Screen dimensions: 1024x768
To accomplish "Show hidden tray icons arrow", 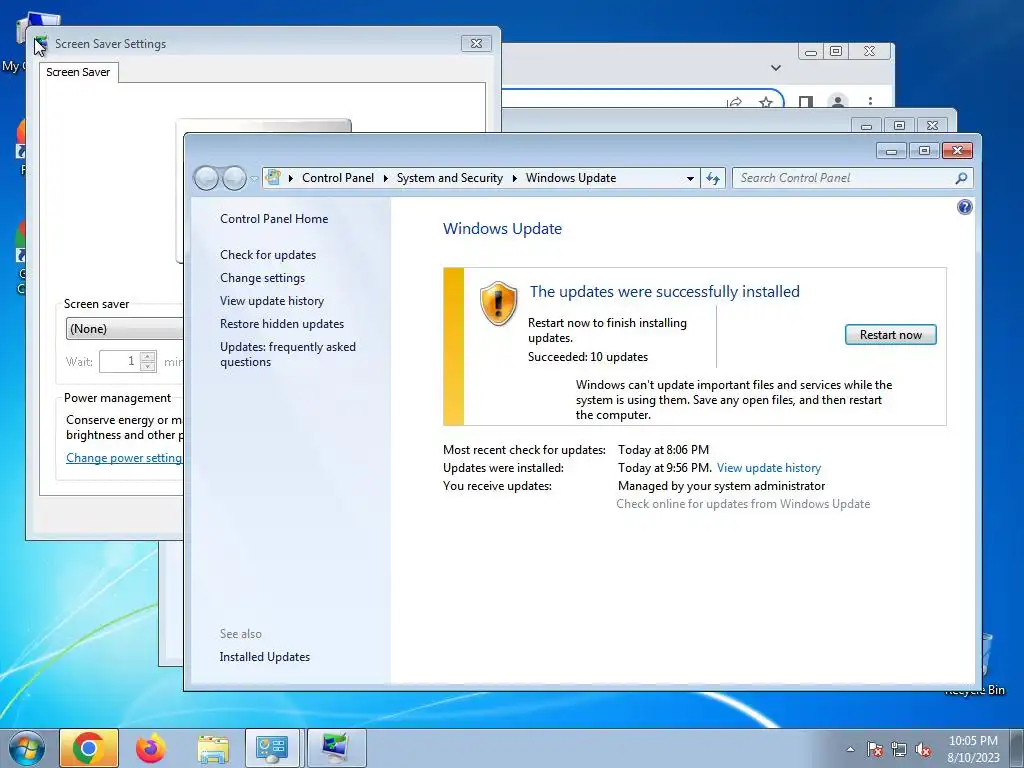I will [x=850, y=749].
